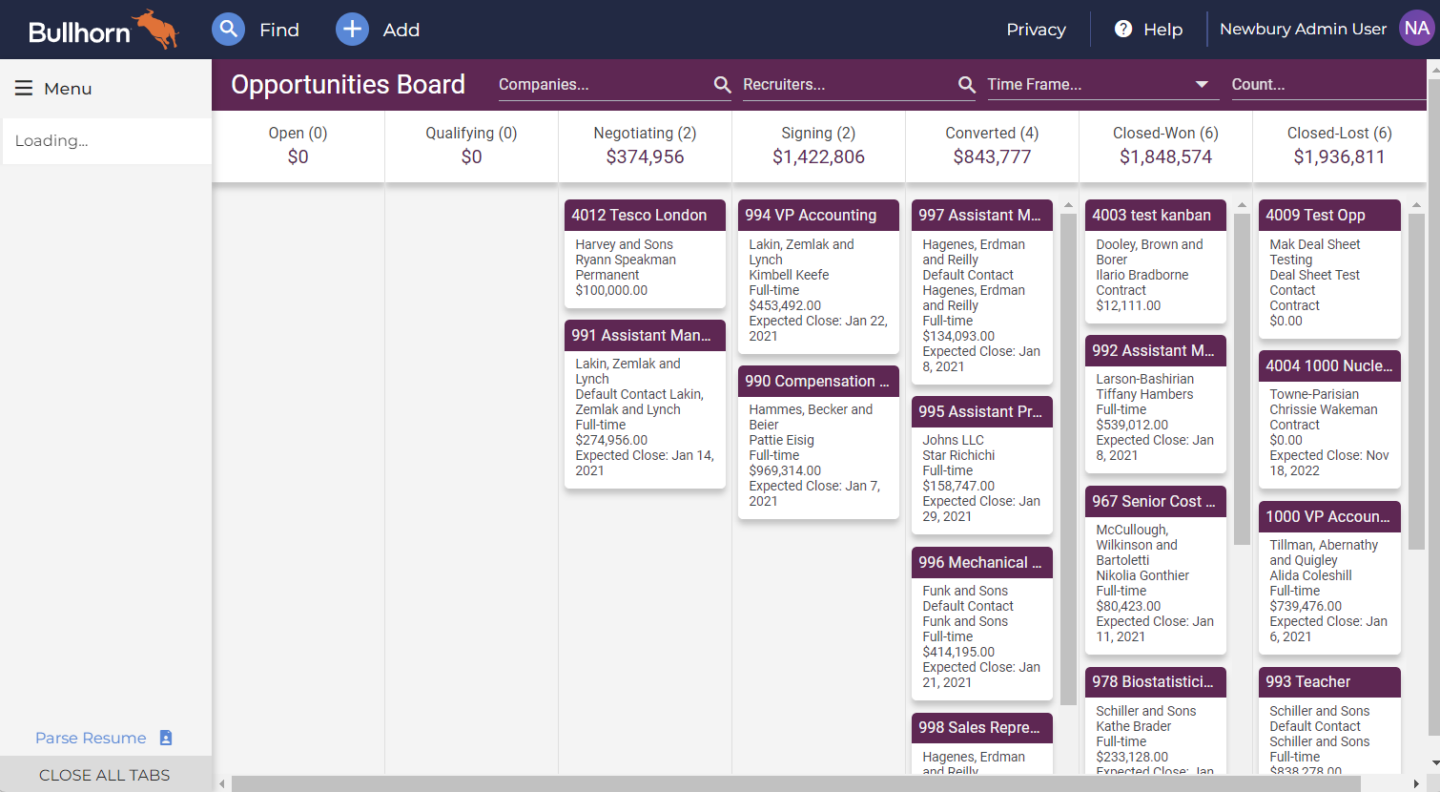Open the Help question mark icon
Image resolution: width=1440 pixels, height=792 pixels.
click(x=1123, y=29)
